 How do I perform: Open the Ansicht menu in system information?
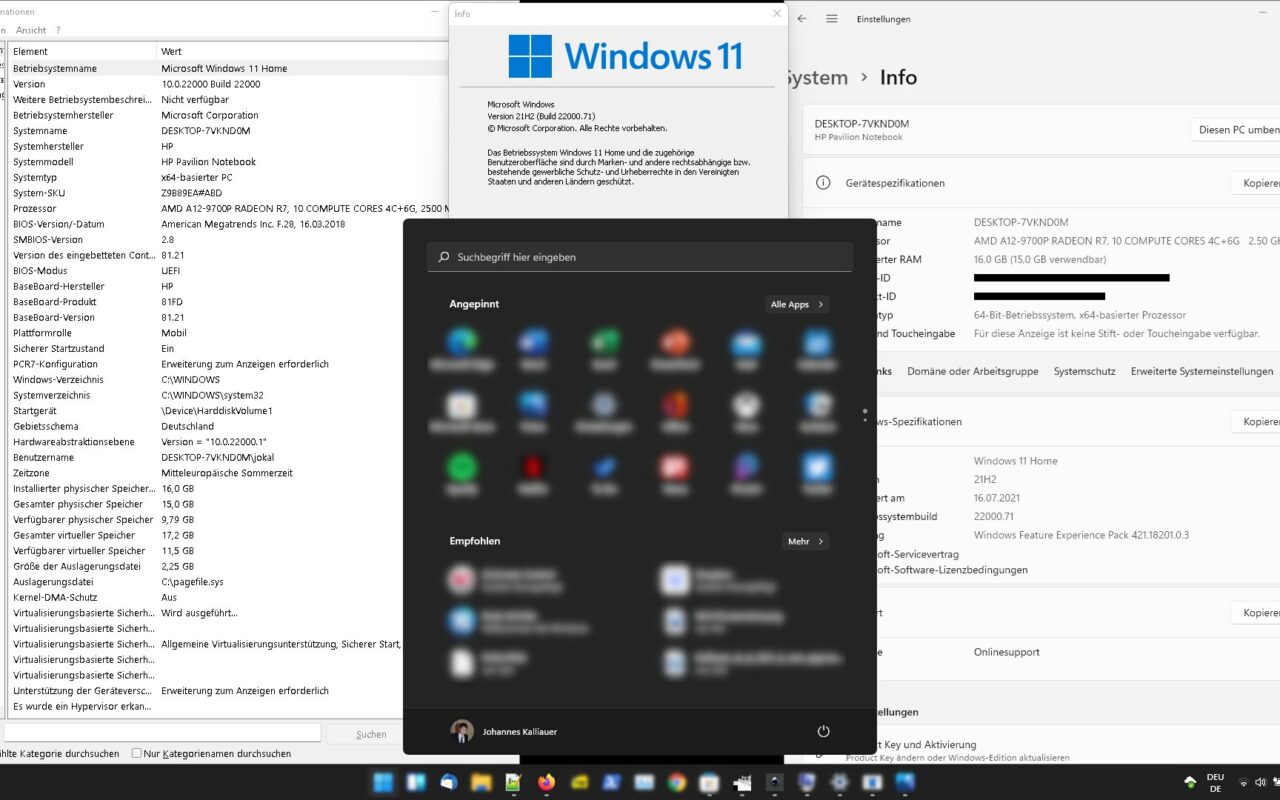(31, 30)
